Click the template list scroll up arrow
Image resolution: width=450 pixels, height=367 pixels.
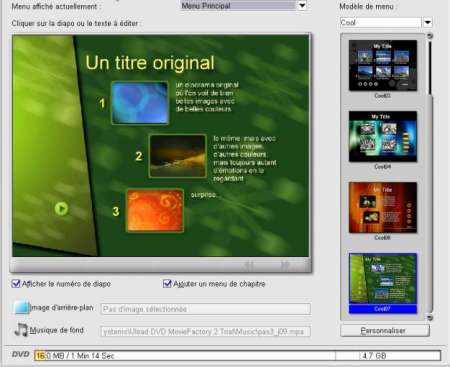[430, 36]
